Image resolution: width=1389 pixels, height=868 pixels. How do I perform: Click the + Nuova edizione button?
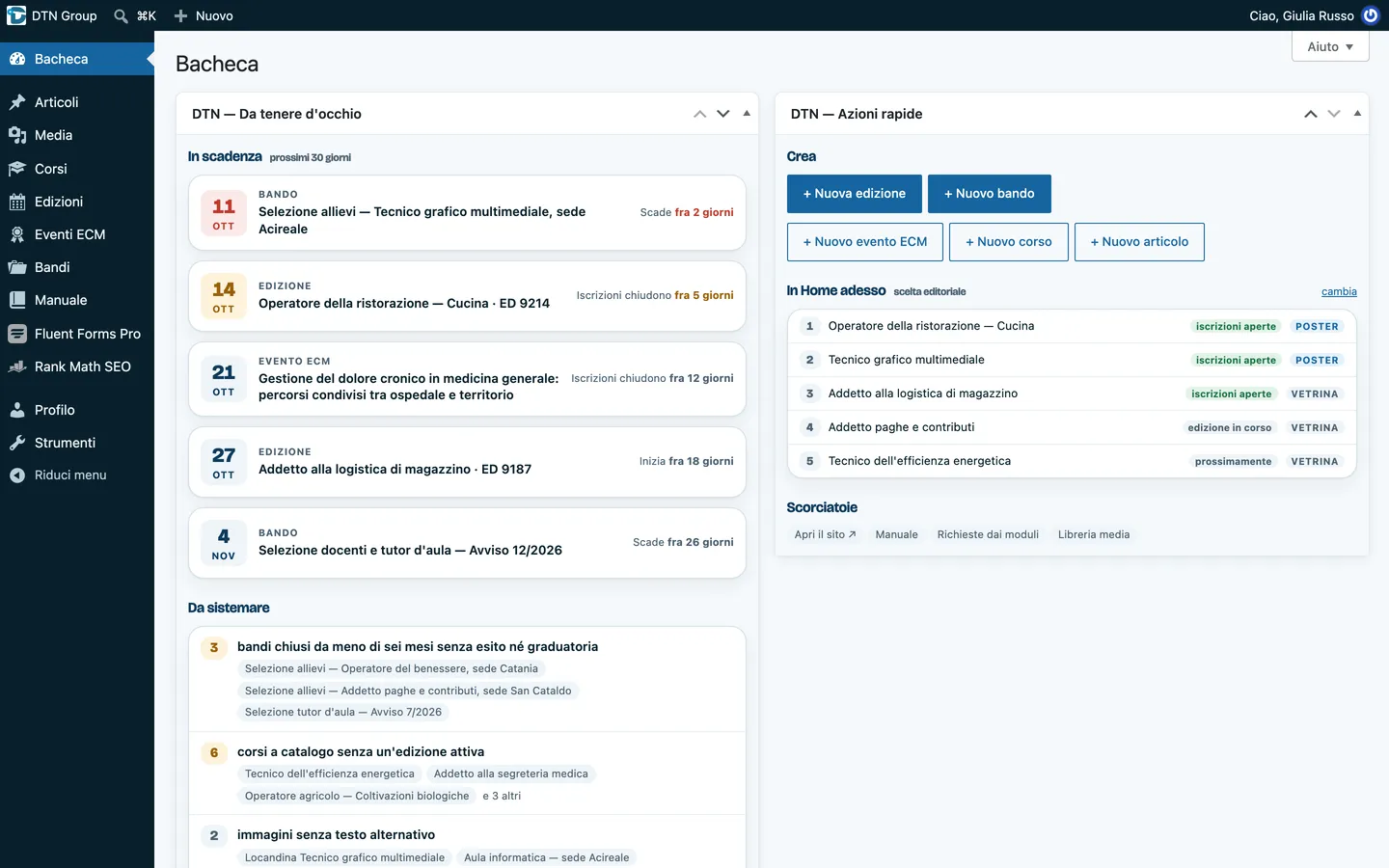pyautogui.click(x=855, y=194)
